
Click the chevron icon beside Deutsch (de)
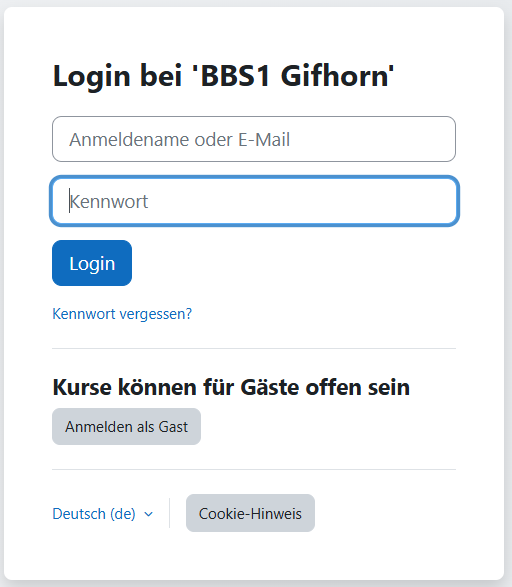click(x=149, y=514)
